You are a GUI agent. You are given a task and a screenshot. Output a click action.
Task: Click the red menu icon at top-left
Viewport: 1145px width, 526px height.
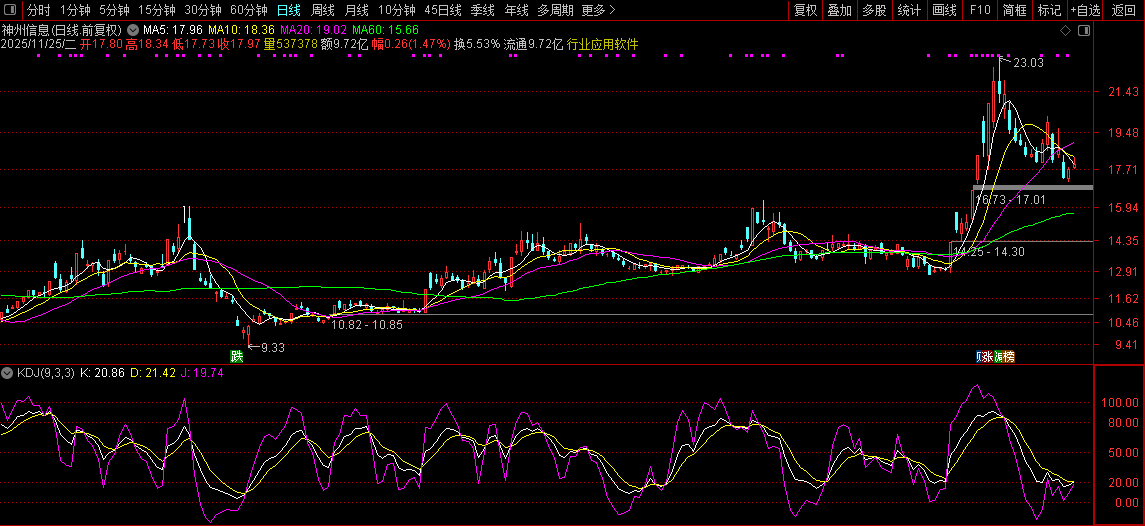click(x=11, y=10)
